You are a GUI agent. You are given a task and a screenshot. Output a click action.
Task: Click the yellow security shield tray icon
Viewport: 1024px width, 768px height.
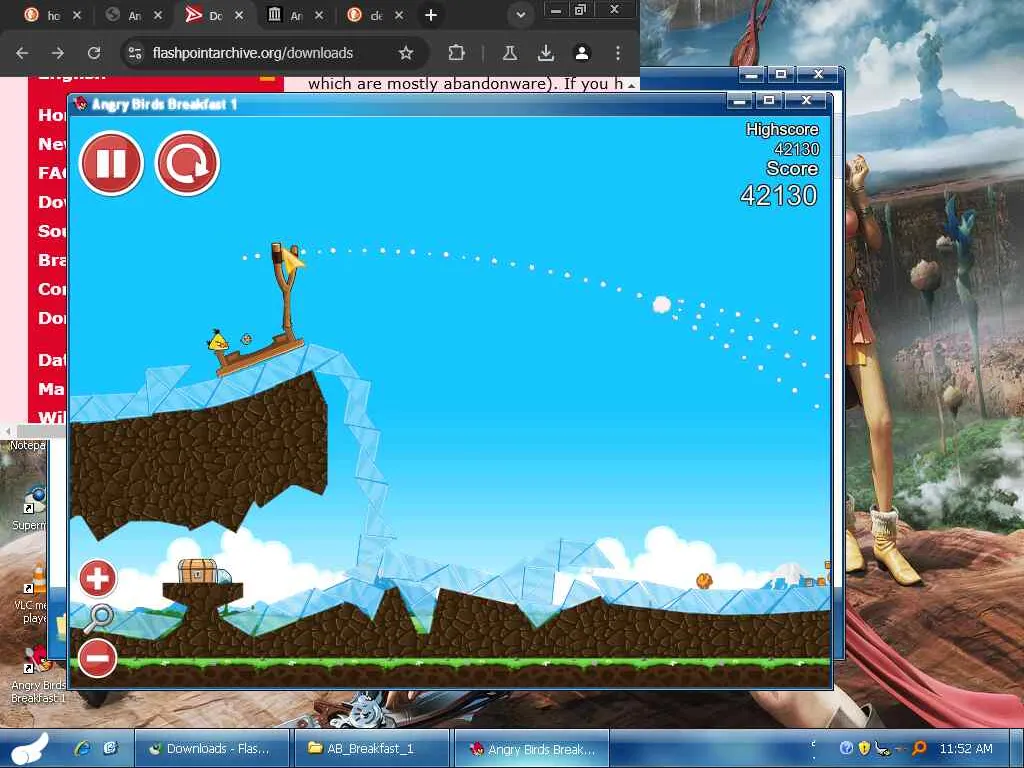(863, 748)
